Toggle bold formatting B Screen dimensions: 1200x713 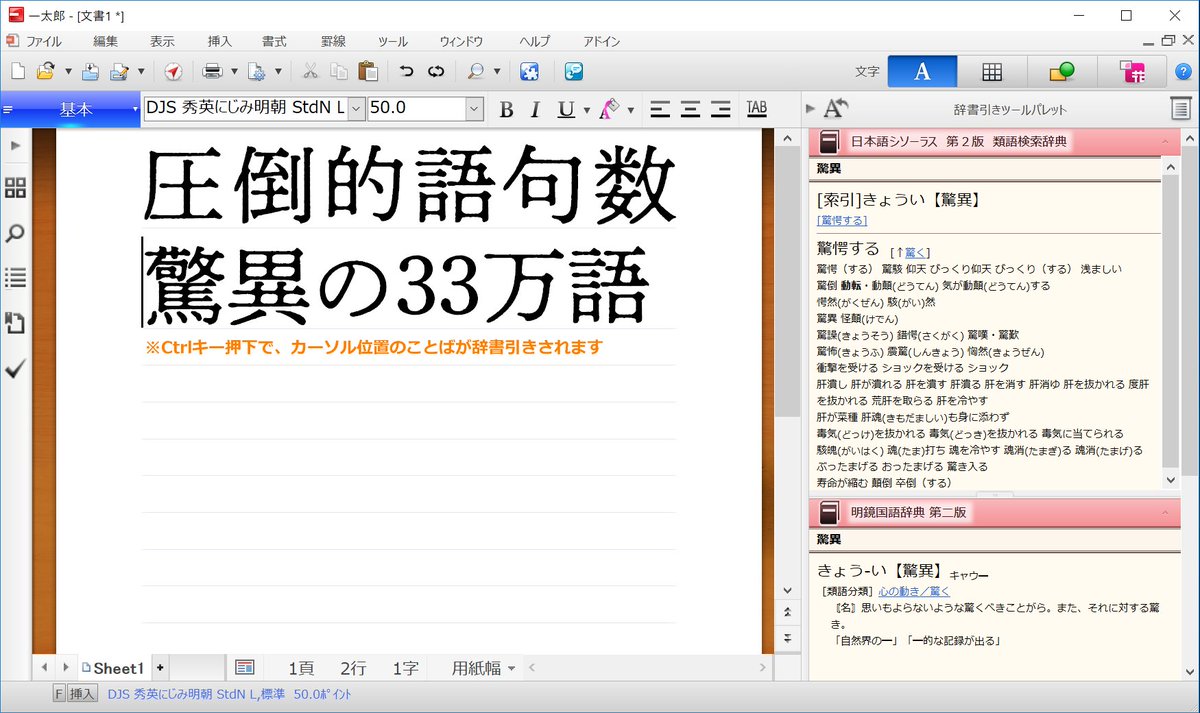coord(506,109)
